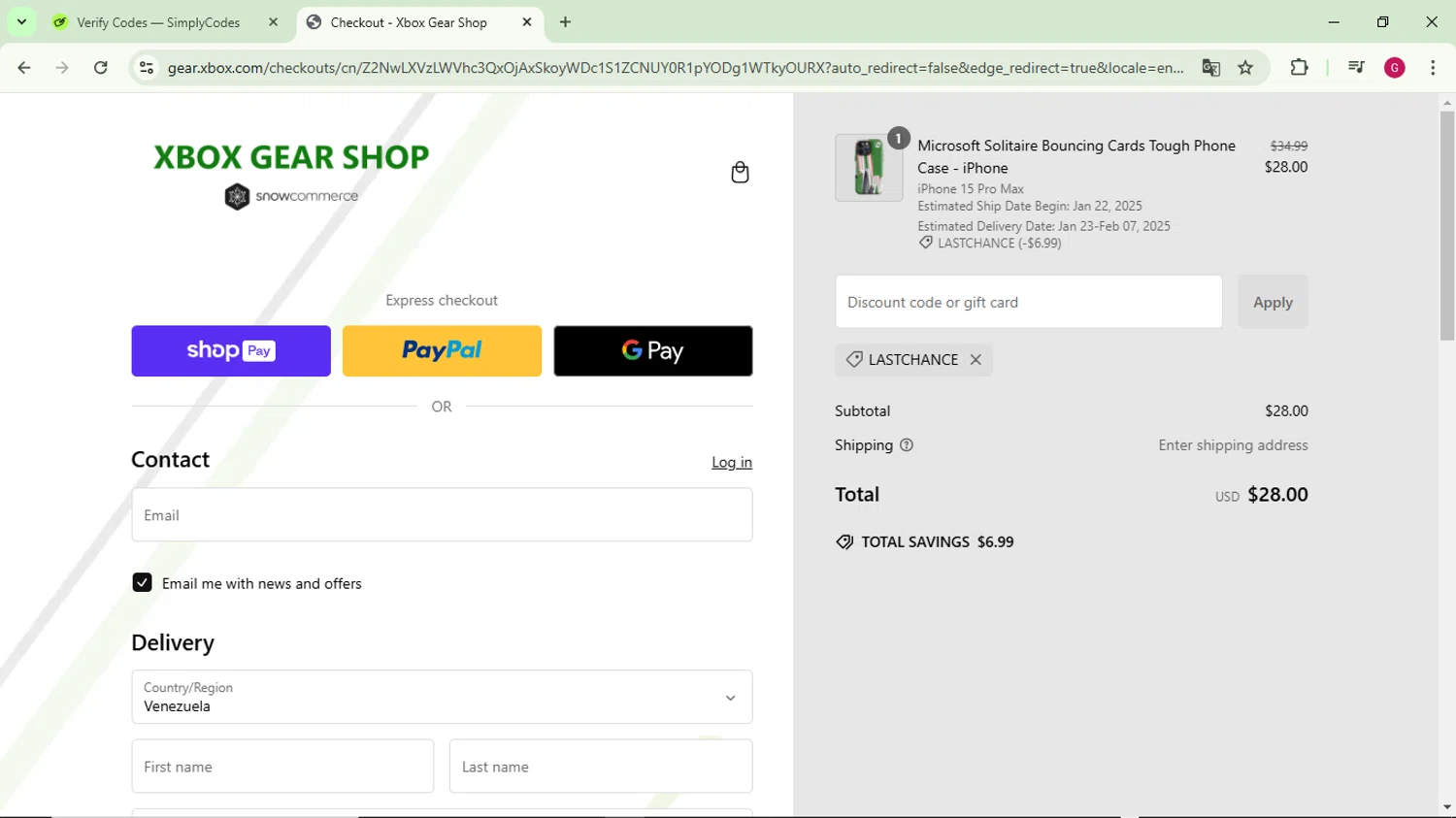Viewport: 1456px width, 818px height.
Task: Click the Last name field
Action: (601, 767)
